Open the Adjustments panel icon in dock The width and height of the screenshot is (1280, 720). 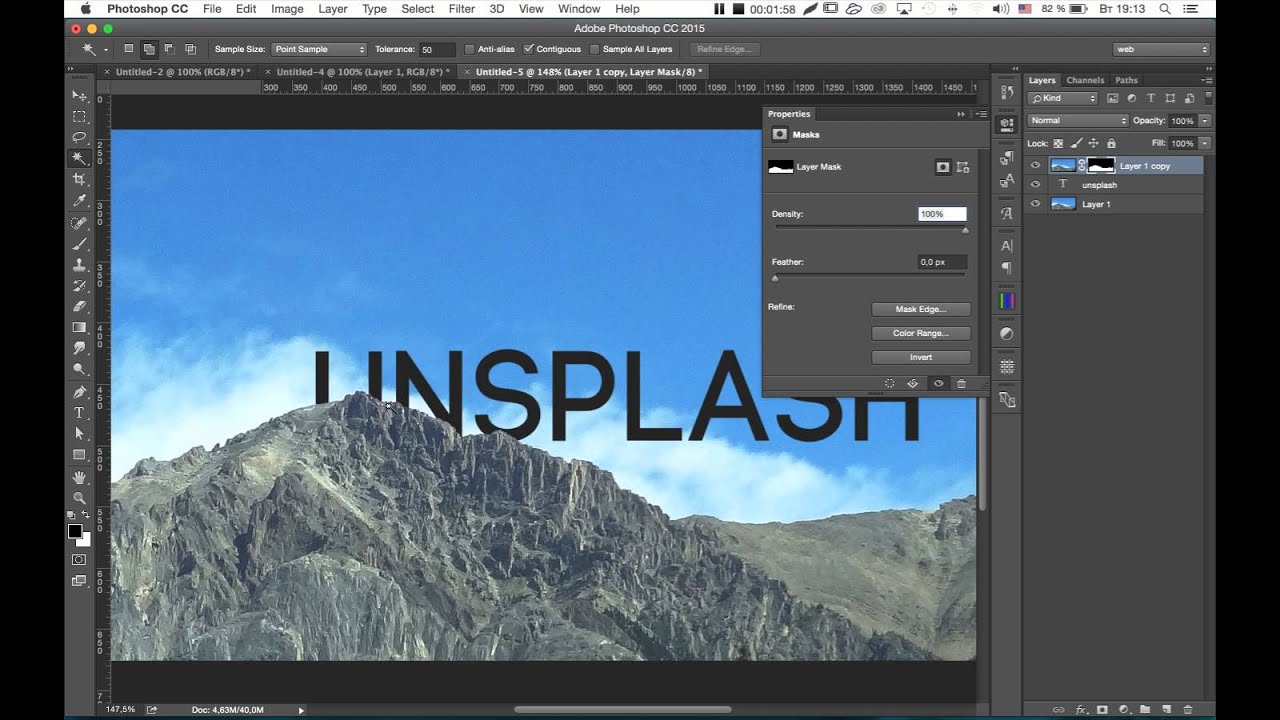1006,333
